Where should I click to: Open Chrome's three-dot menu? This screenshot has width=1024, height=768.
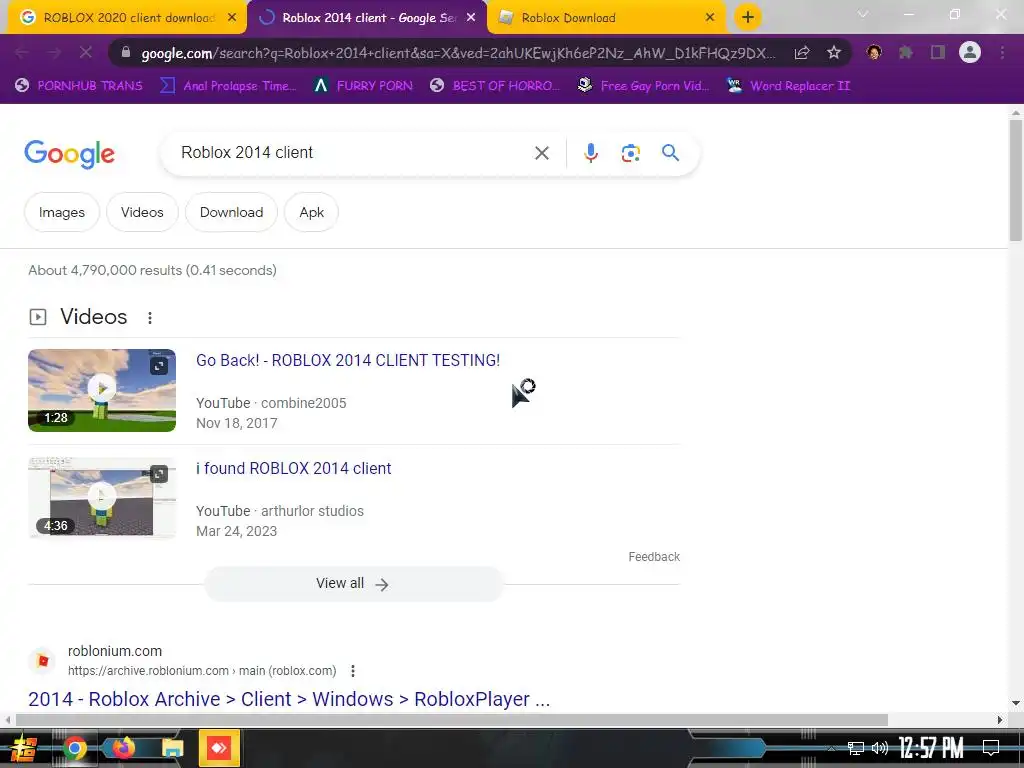[1002, 53]
